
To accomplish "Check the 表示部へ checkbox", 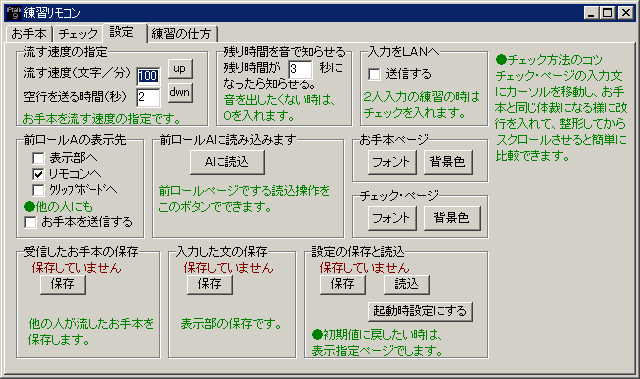I will 38,158.
